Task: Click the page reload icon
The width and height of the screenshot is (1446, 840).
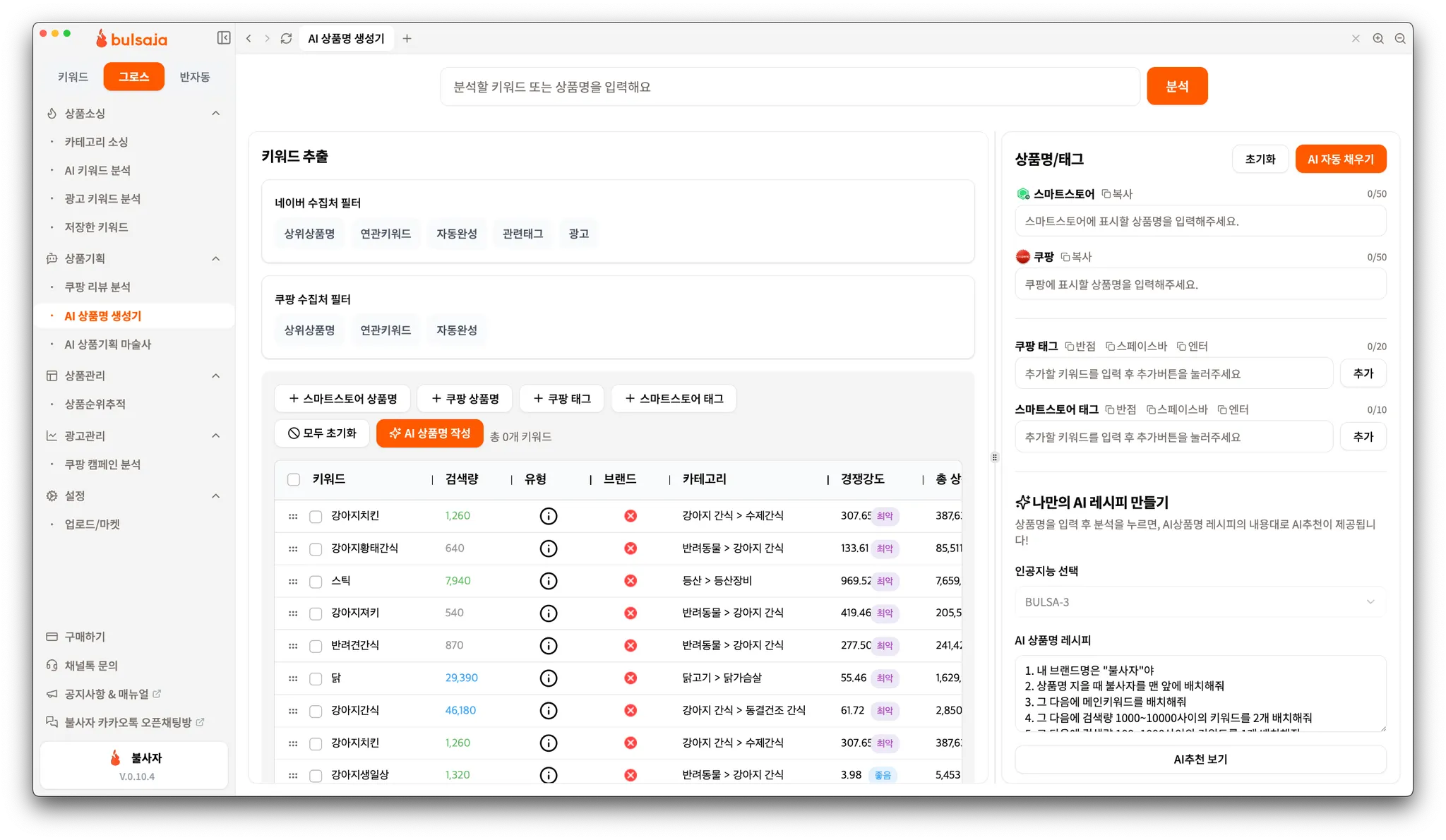Action: (286, 38)
